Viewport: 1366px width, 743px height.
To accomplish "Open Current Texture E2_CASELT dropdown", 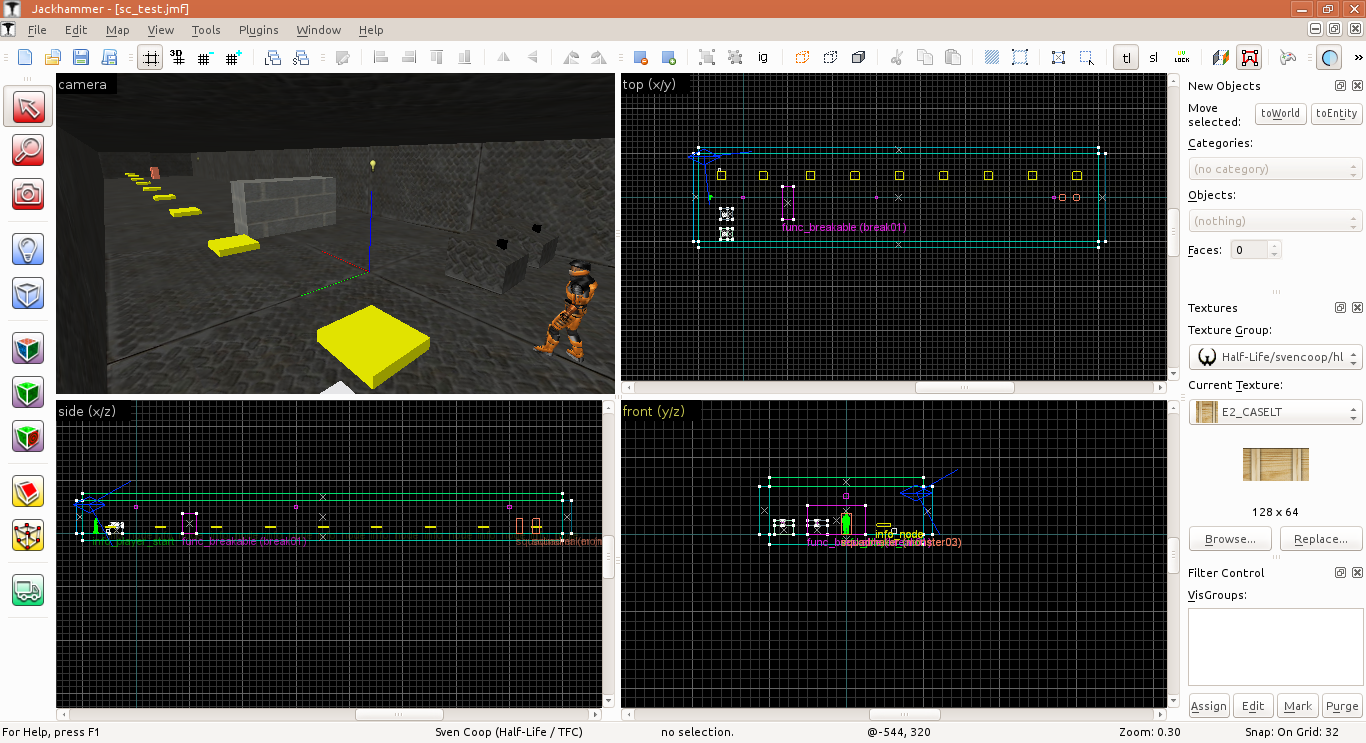I will 1274,412.
